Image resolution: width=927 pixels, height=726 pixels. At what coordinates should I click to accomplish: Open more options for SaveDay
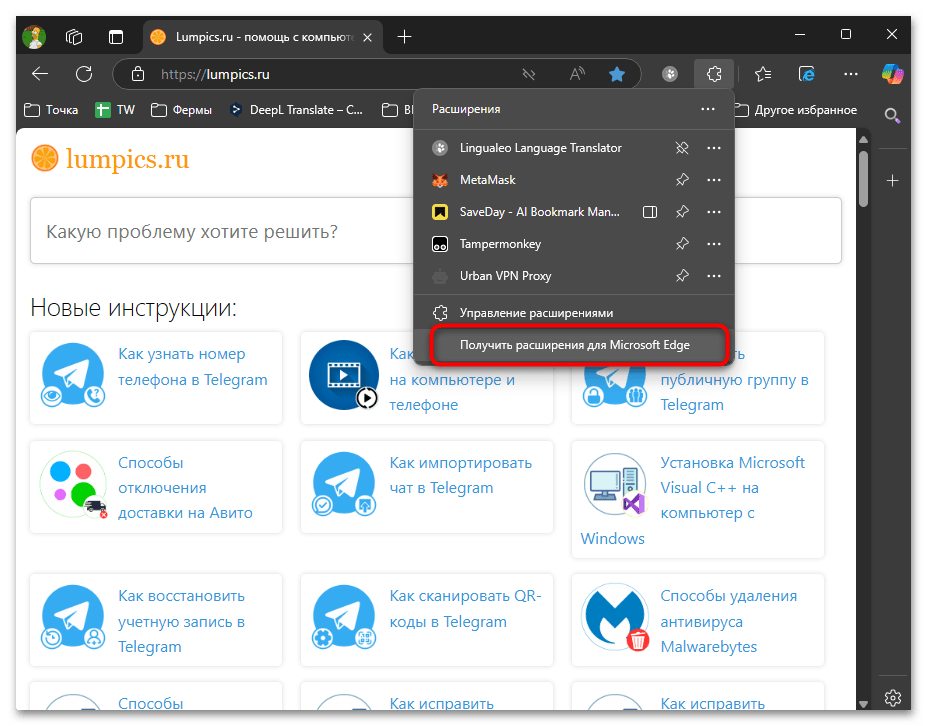(x=714, y=212)
